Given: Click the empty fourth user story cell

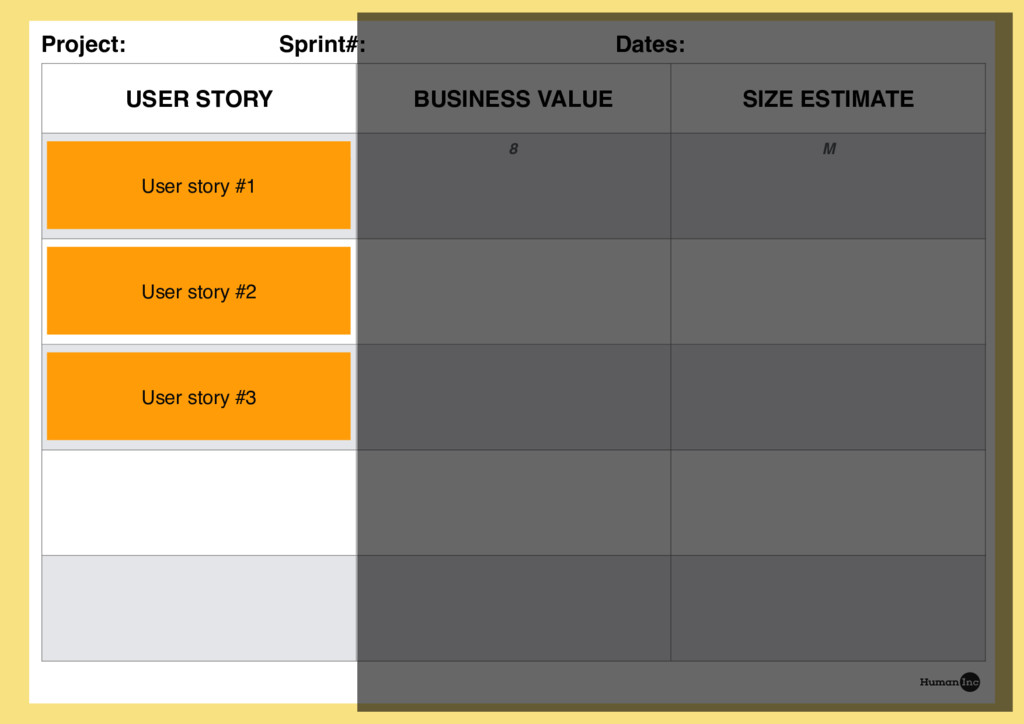Looking at the screenshot, I should point(199,502).
